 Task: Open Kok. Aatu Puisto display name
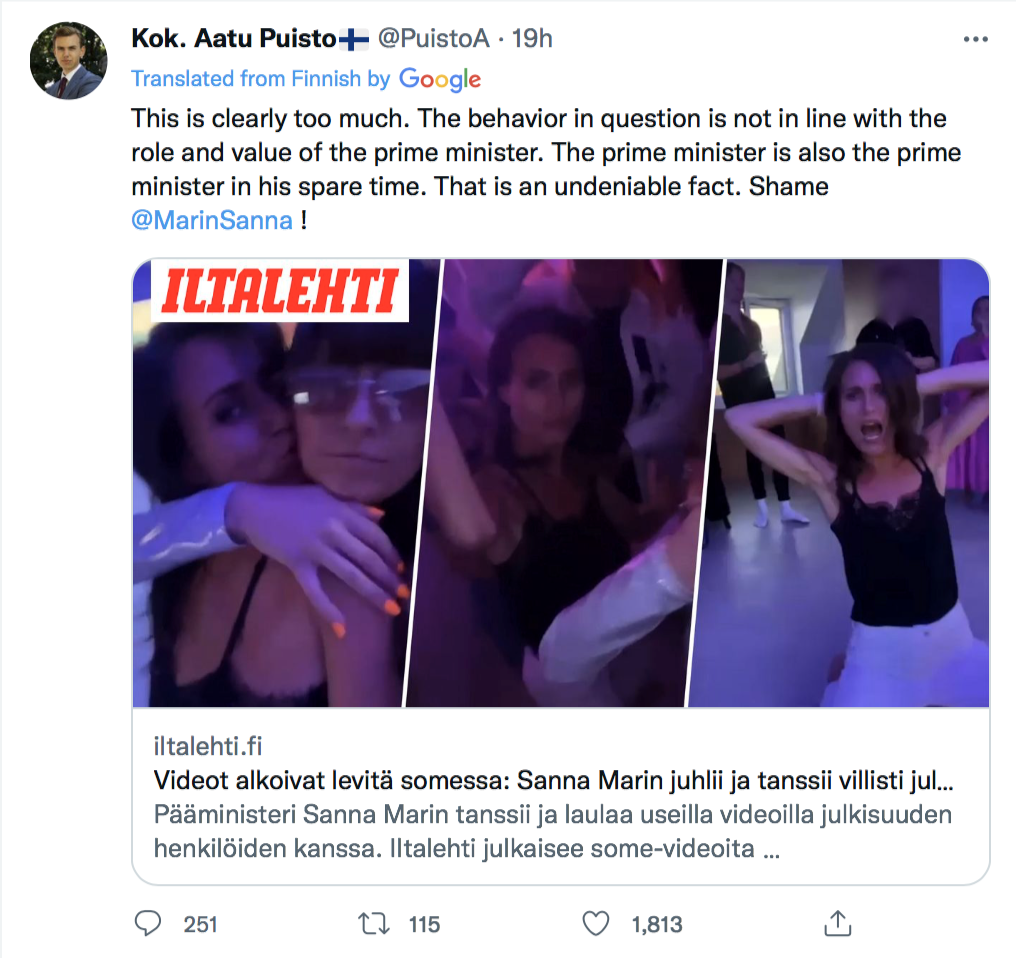coord(234,39)
